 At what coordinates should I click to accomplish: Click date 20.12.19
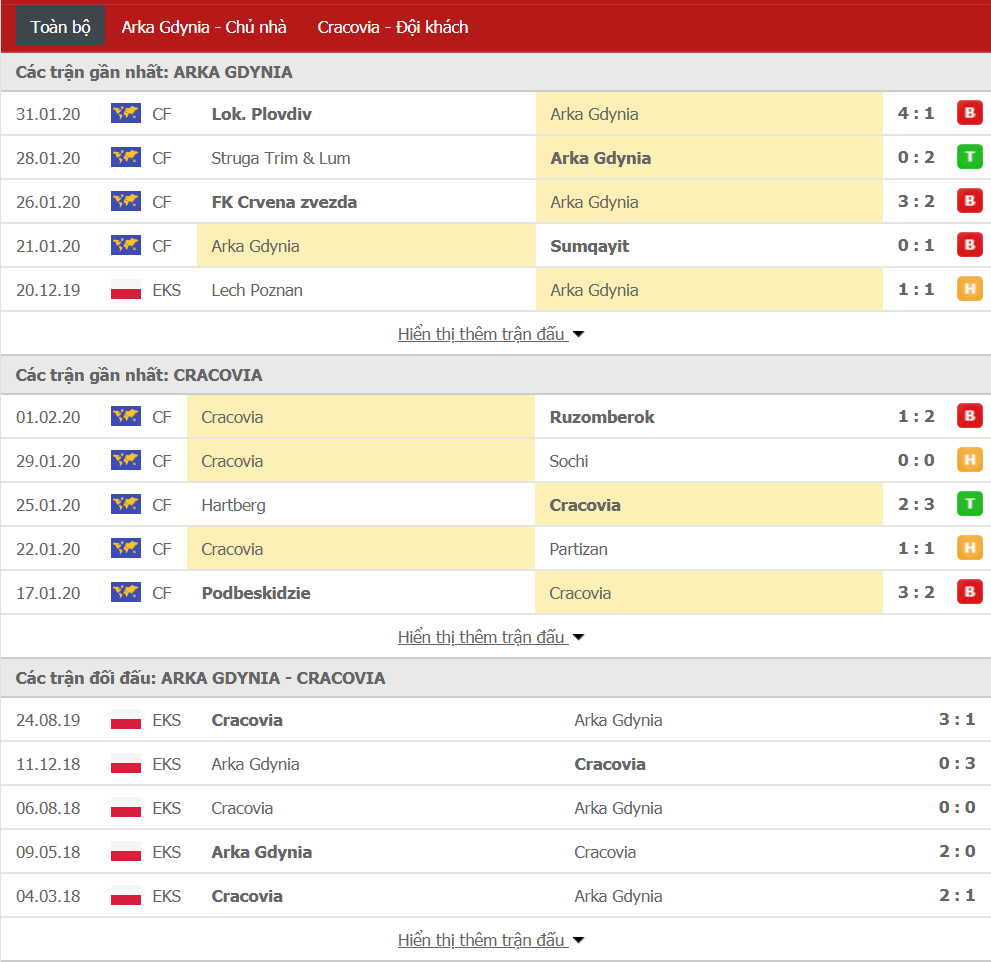[x=48, y=290]
